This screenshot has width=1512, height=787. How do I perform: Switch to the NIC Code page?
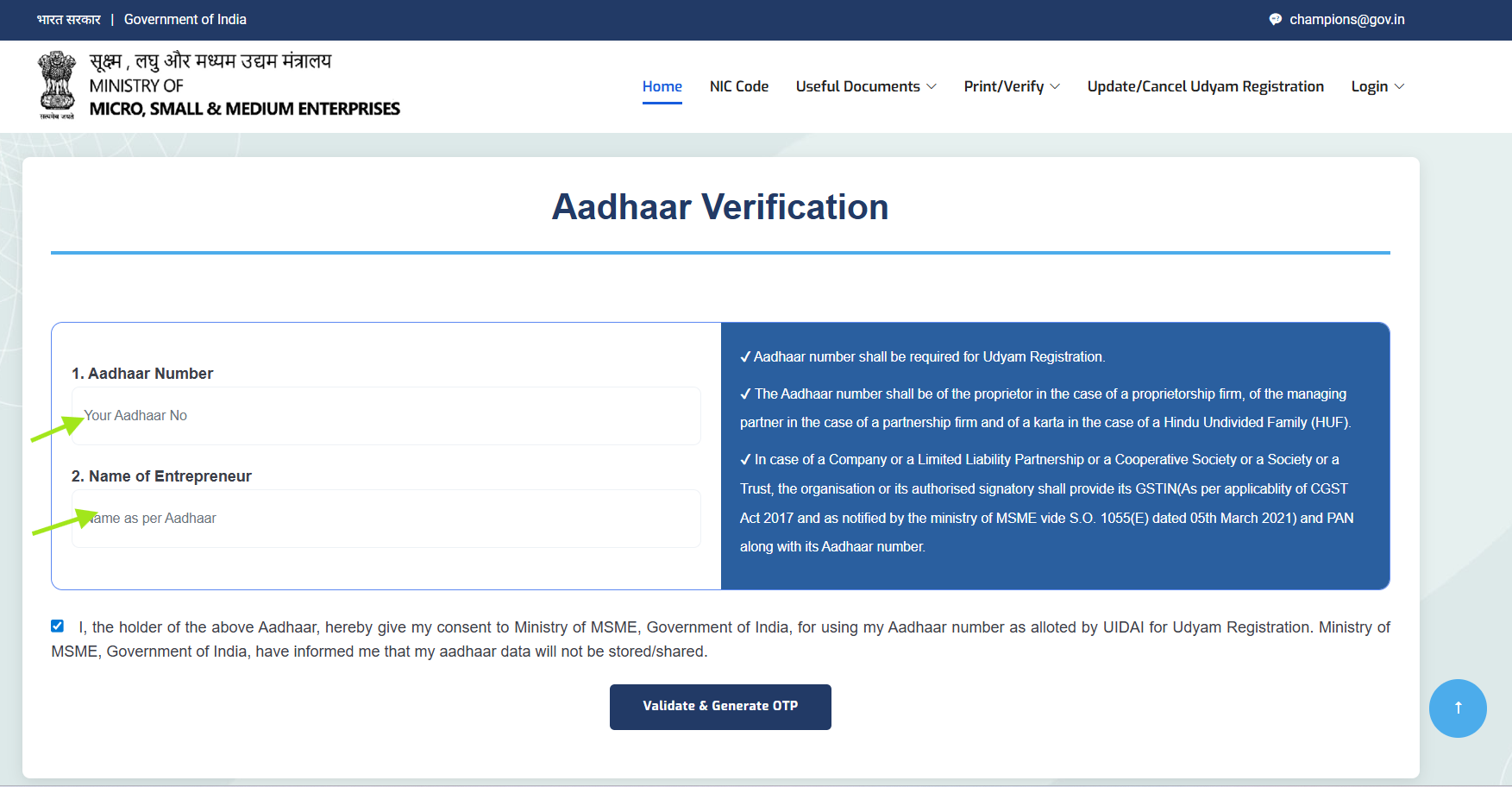(738, 86)
